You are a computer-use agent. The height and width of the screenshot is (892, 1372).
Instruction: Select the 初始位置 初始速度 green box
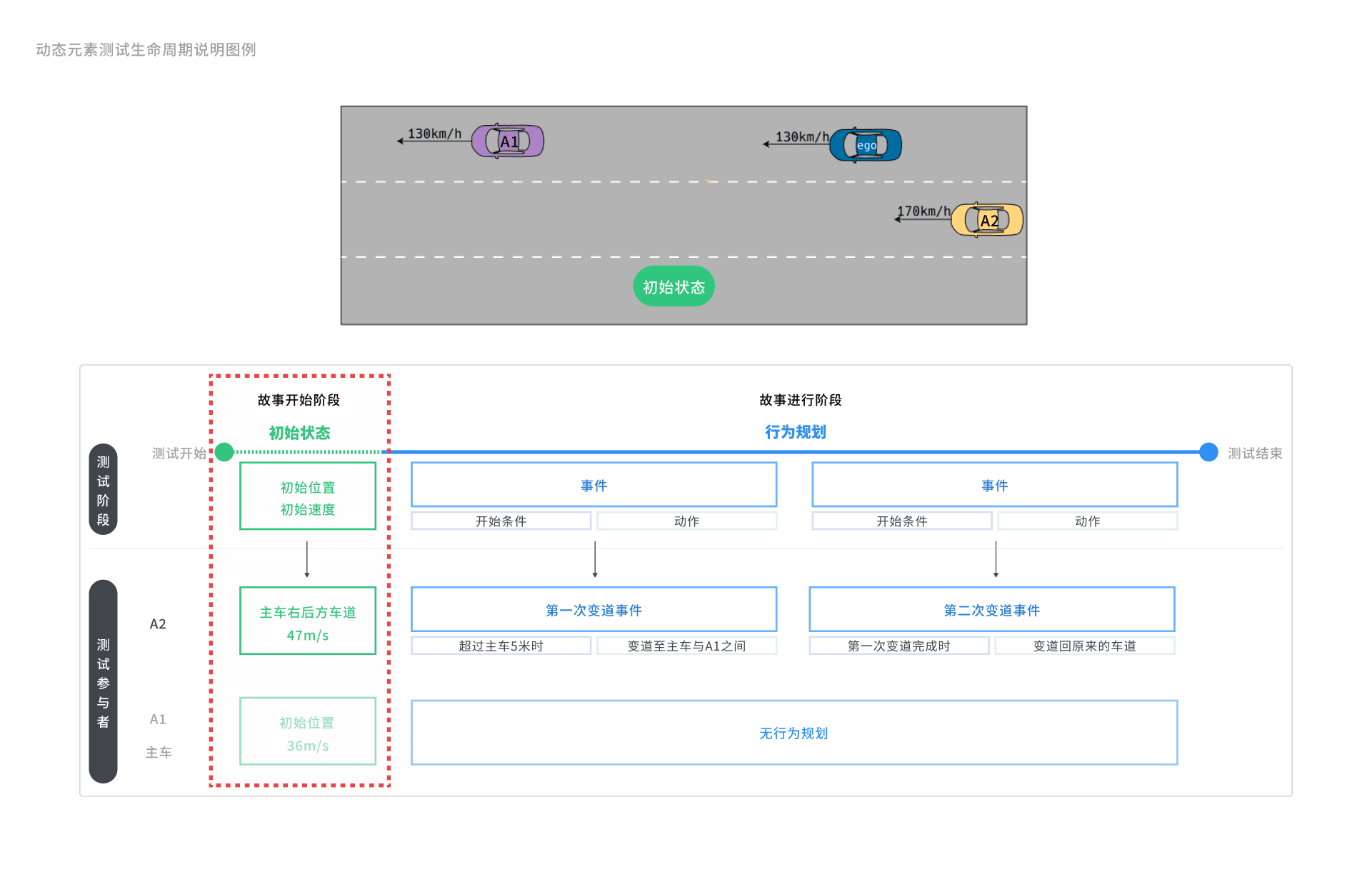pyautogui.click(x=307, y=497)
